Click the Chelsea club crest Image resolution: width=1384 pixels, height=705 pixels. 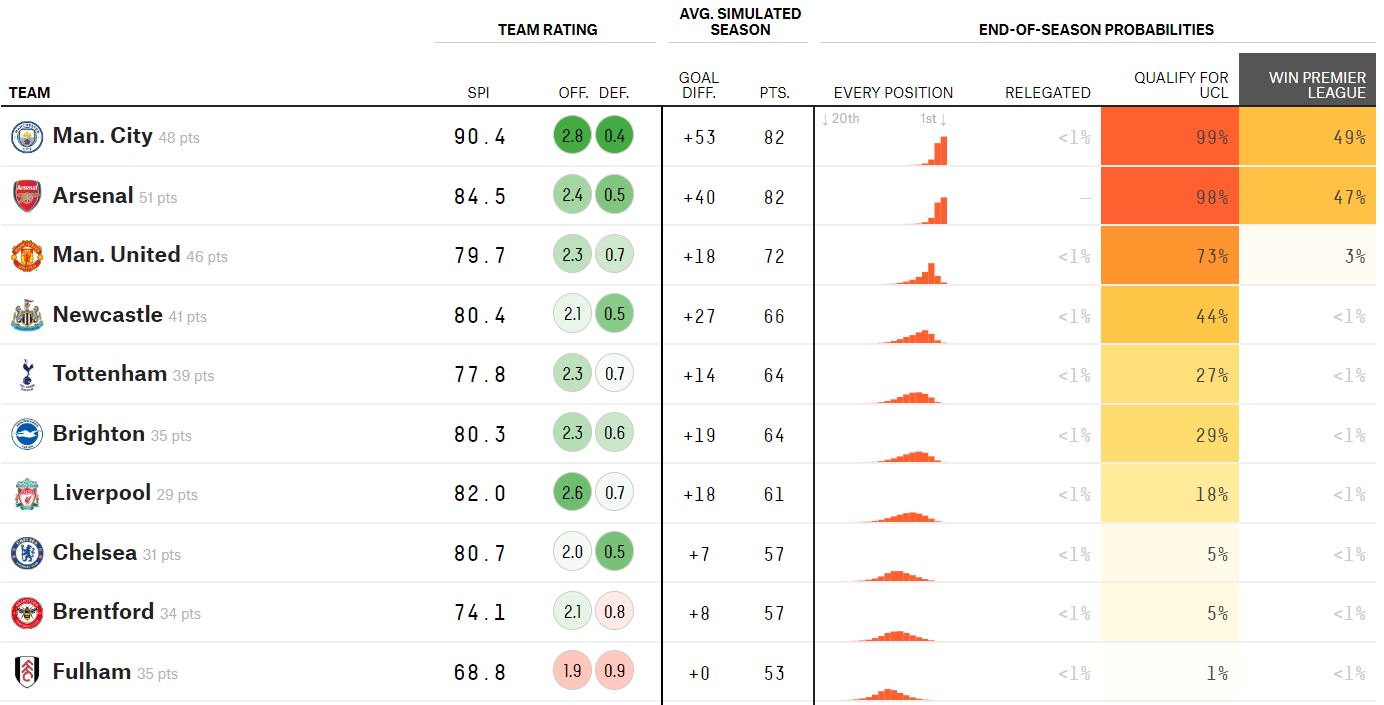[x=27, y=553]
